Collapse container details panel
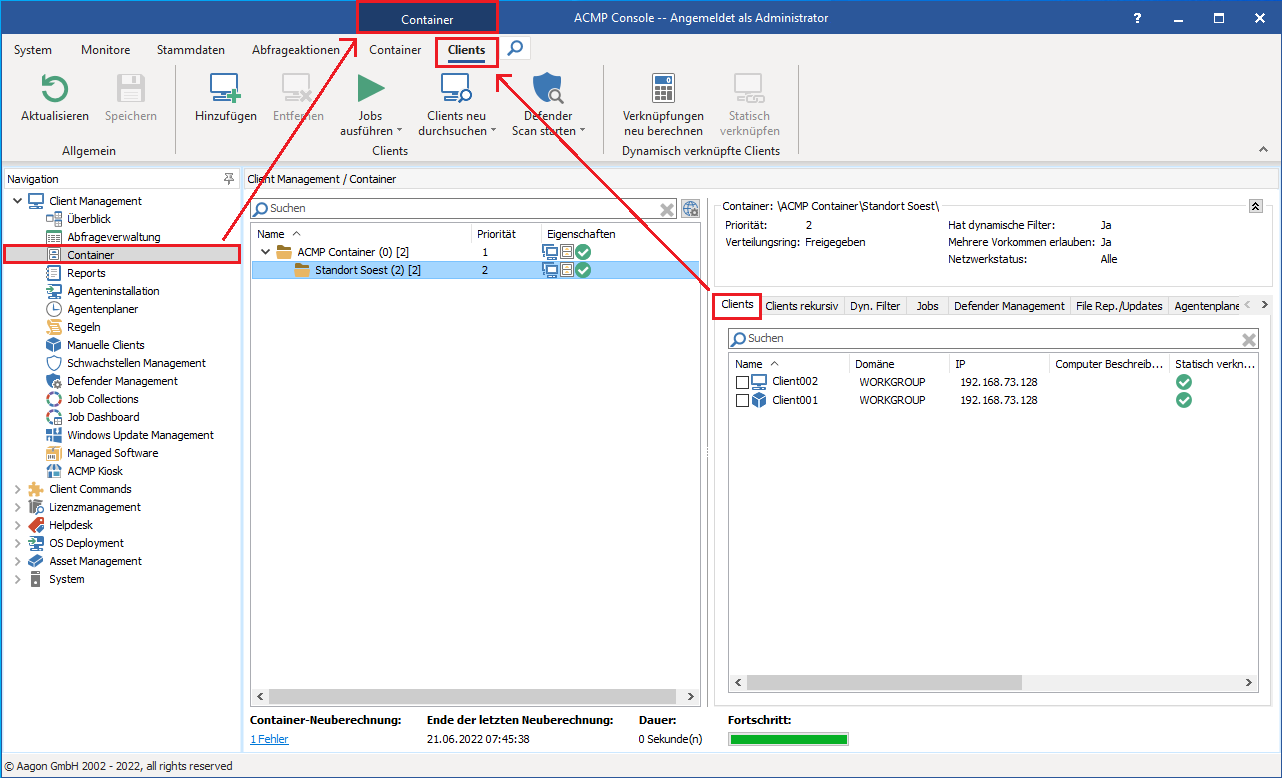Image resolution: width=1282 pixels, height=778 pixels. (1255, 205)
